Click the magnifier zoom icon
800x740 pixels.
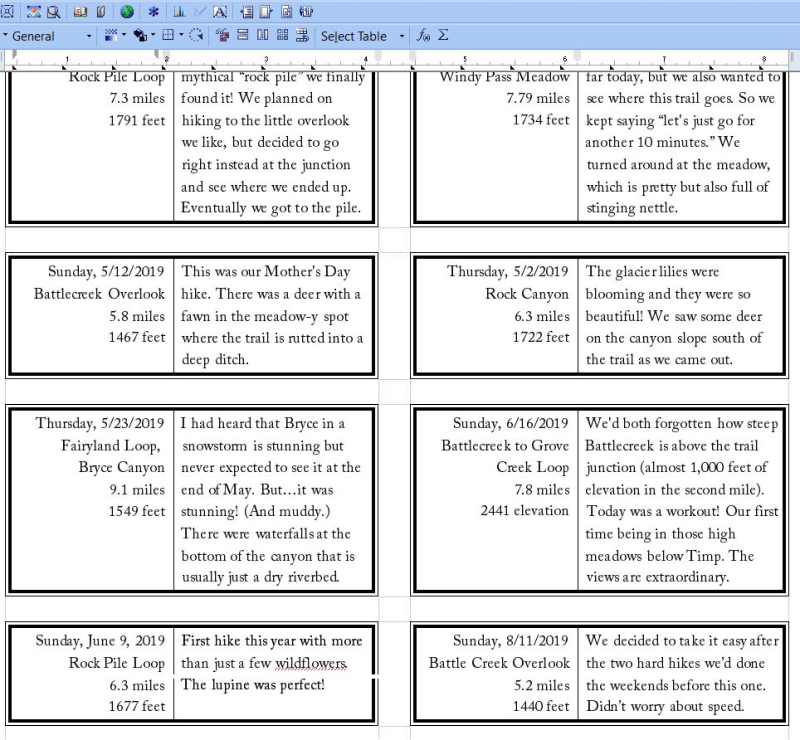click(53, 12)
